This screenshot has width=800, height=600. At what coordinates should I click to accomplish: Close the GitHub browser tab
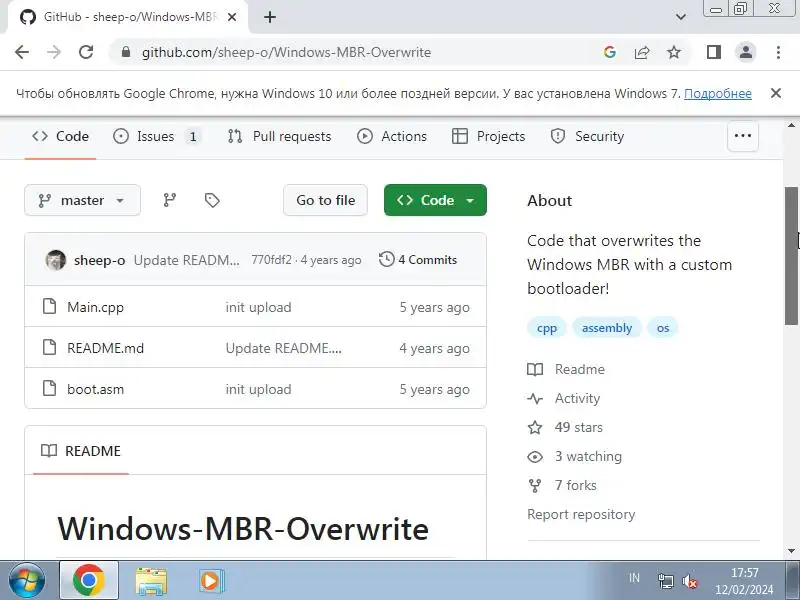click(232, 17)
